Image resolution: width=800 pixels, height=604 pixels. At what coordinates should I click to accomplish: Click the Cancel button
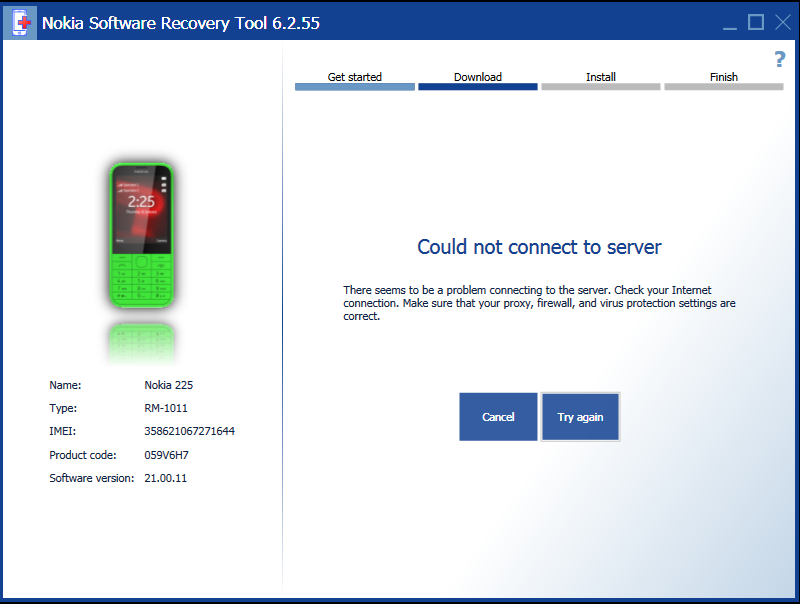(498, 417)
